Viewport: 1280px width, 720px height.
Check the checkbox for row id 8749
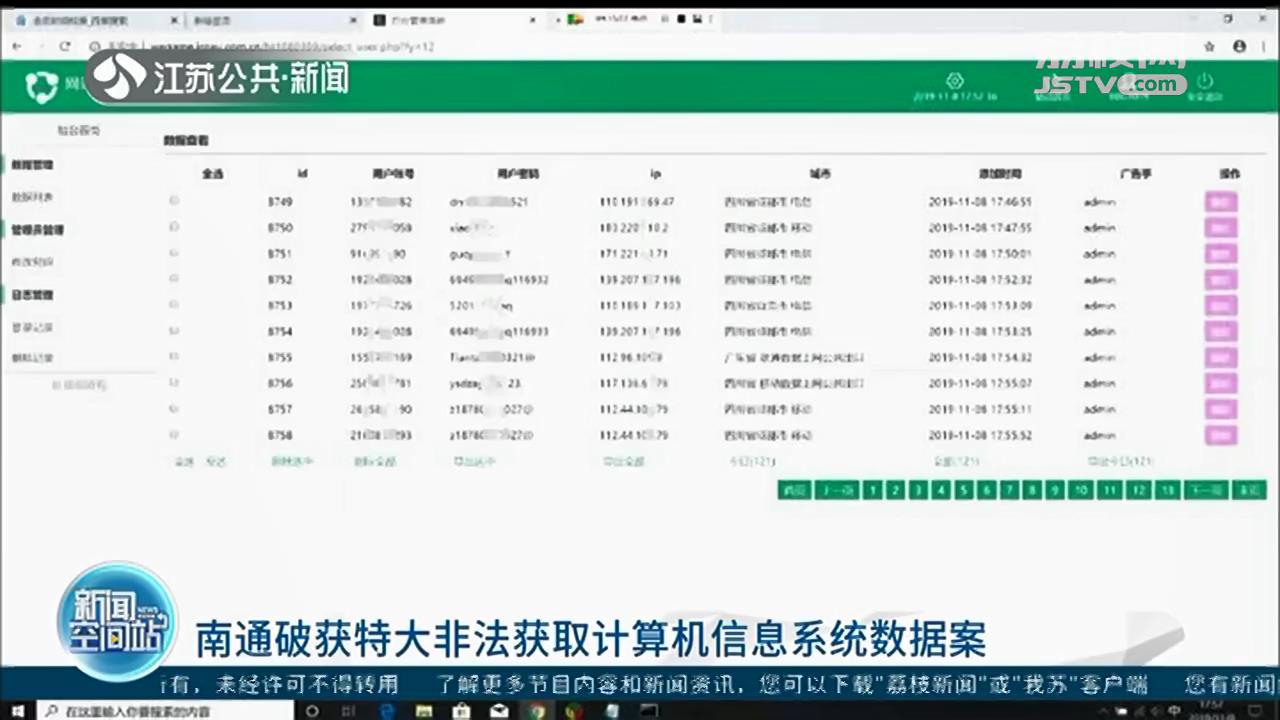tap(173, 200)
